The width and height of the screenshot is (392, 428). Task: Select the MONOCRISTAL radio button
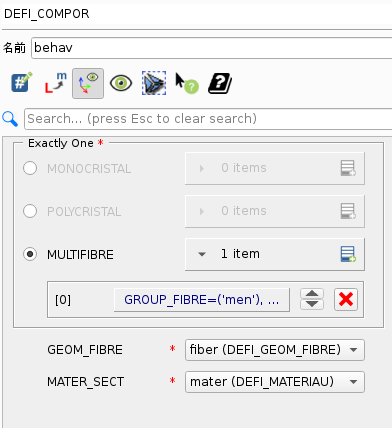click(x=30, y=168)
